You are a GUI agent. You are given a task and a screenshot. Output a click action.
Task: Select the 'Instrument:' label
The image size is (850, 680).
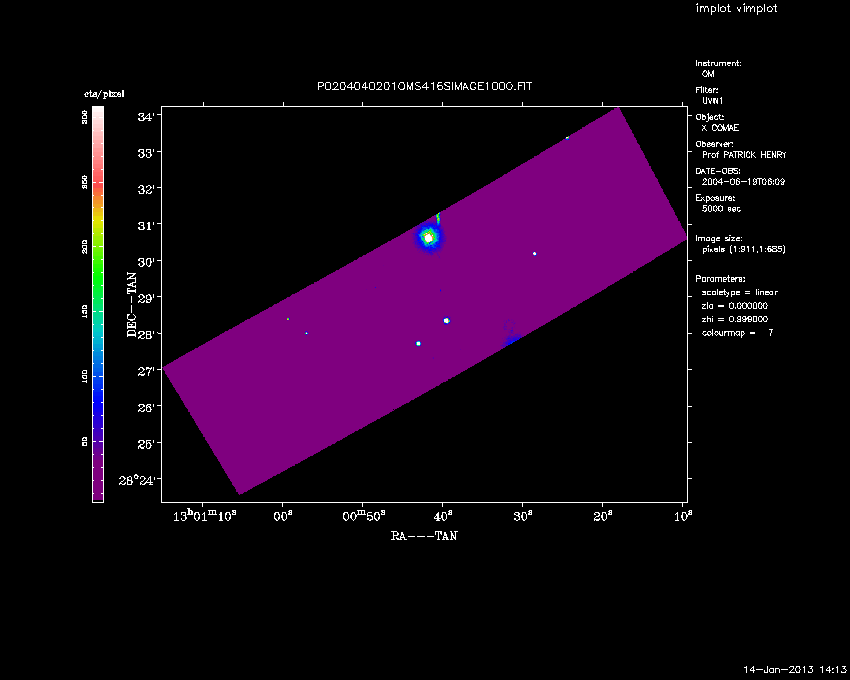718,63
